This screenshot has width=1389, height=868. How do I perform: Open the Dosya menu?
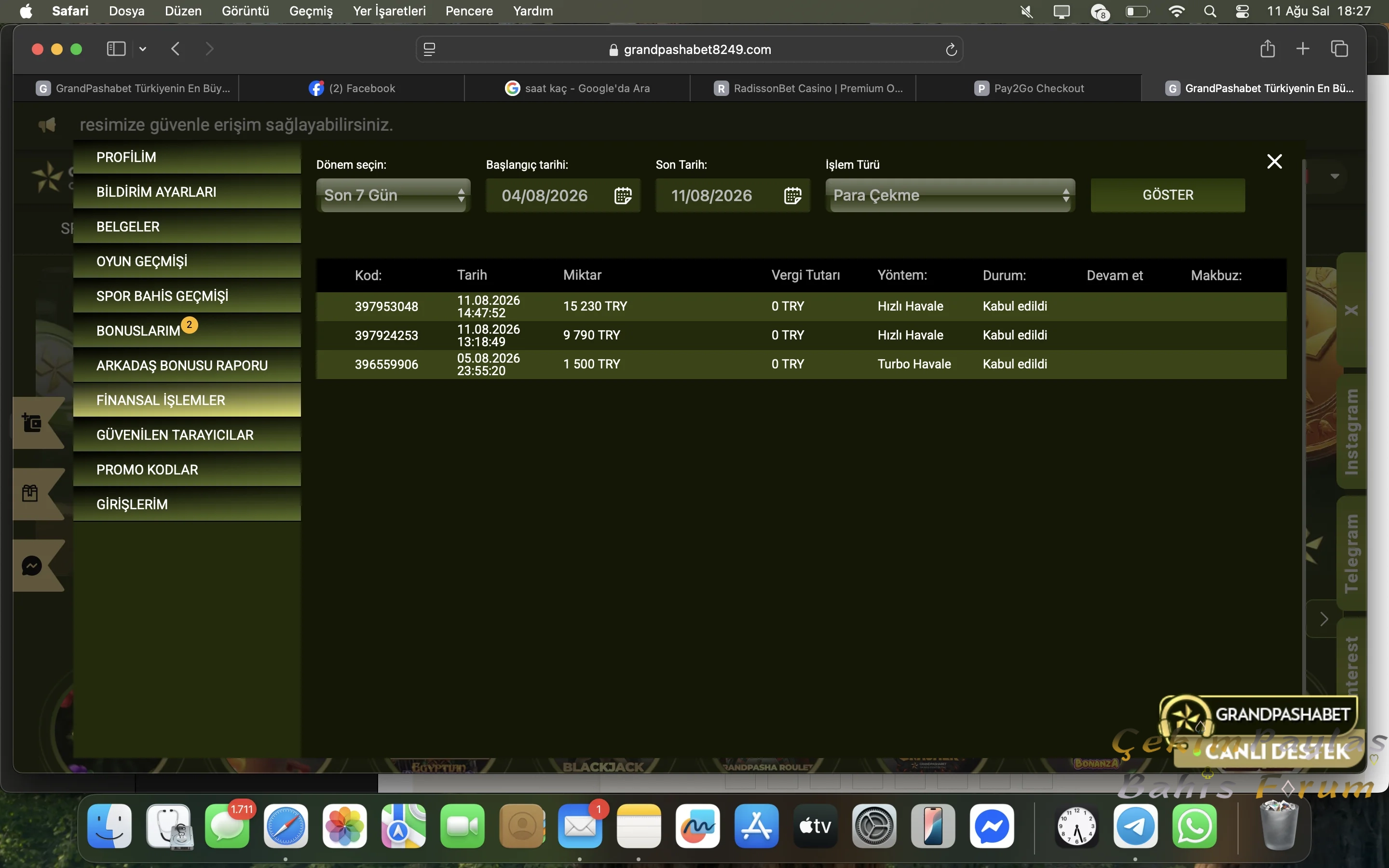click(x=127, y=12)
